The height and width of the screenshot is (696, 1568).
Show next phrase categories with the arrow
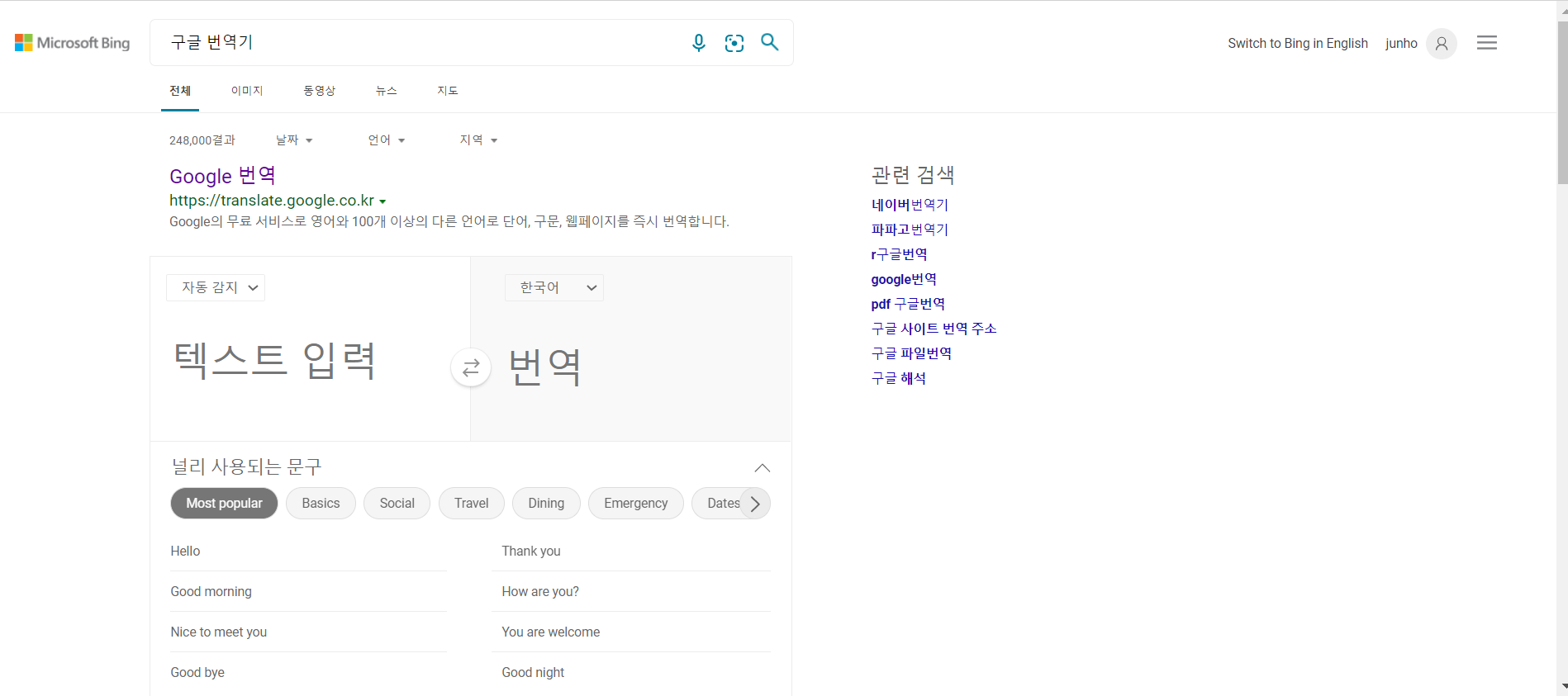(x=755, y=504)
